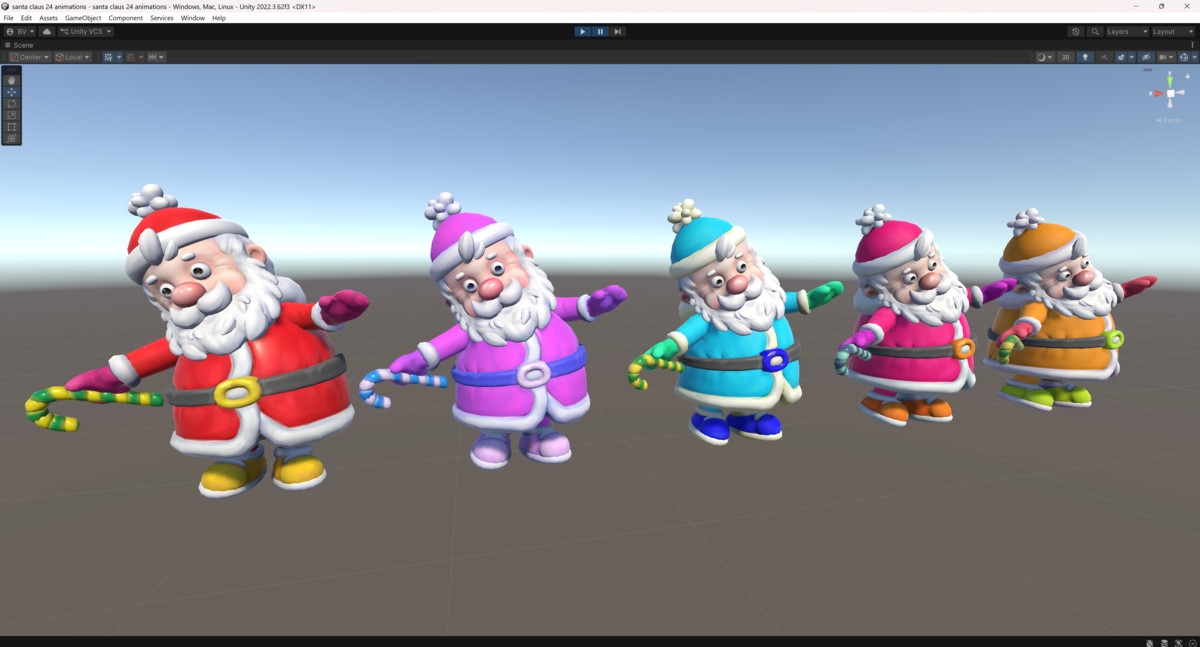This screenshot has height=647, width=1200.
Task: Expand scene camera settings dropdown arrow
Action: click(1171, 57)
